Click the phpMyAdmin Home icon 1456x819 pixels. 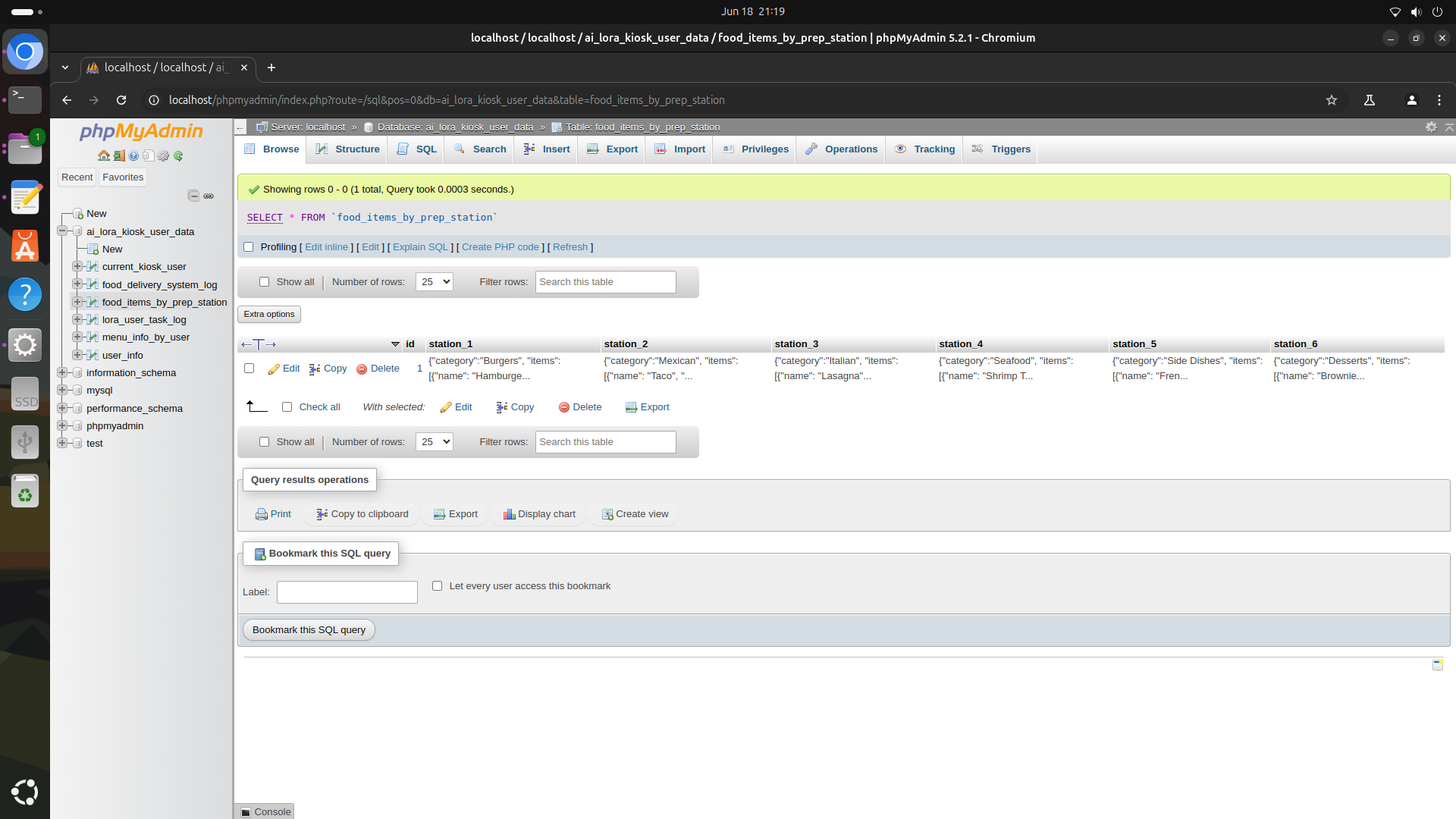click(x=104, y=155)
